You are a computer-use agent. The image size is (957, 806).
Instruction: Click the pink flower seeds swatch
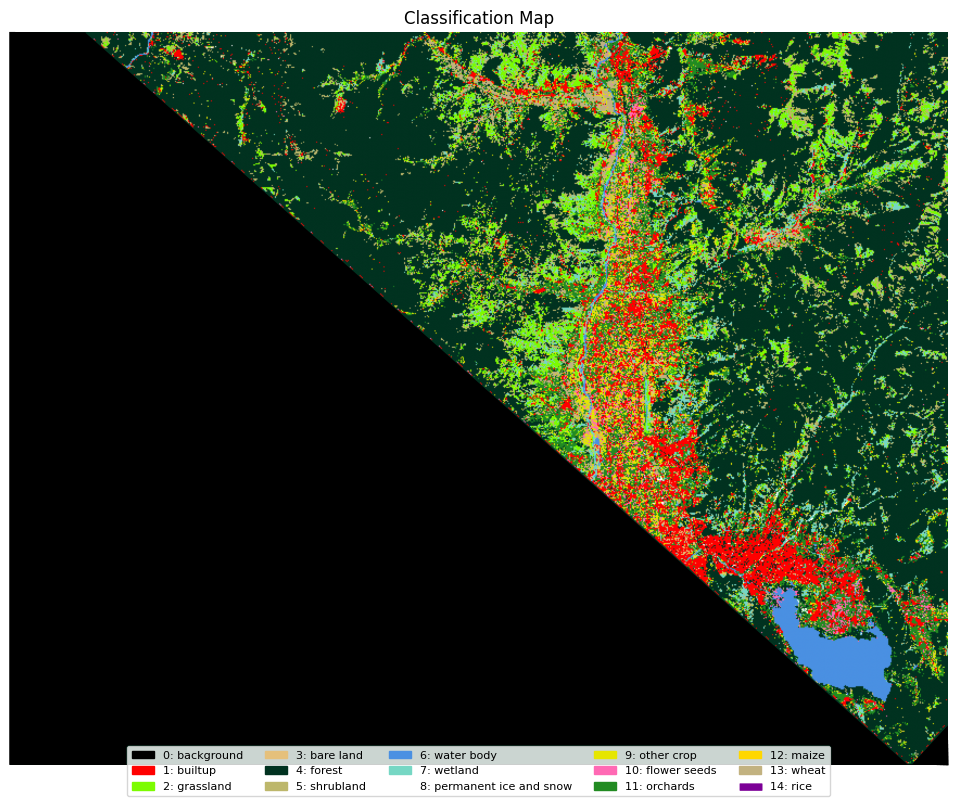(605, 771)
